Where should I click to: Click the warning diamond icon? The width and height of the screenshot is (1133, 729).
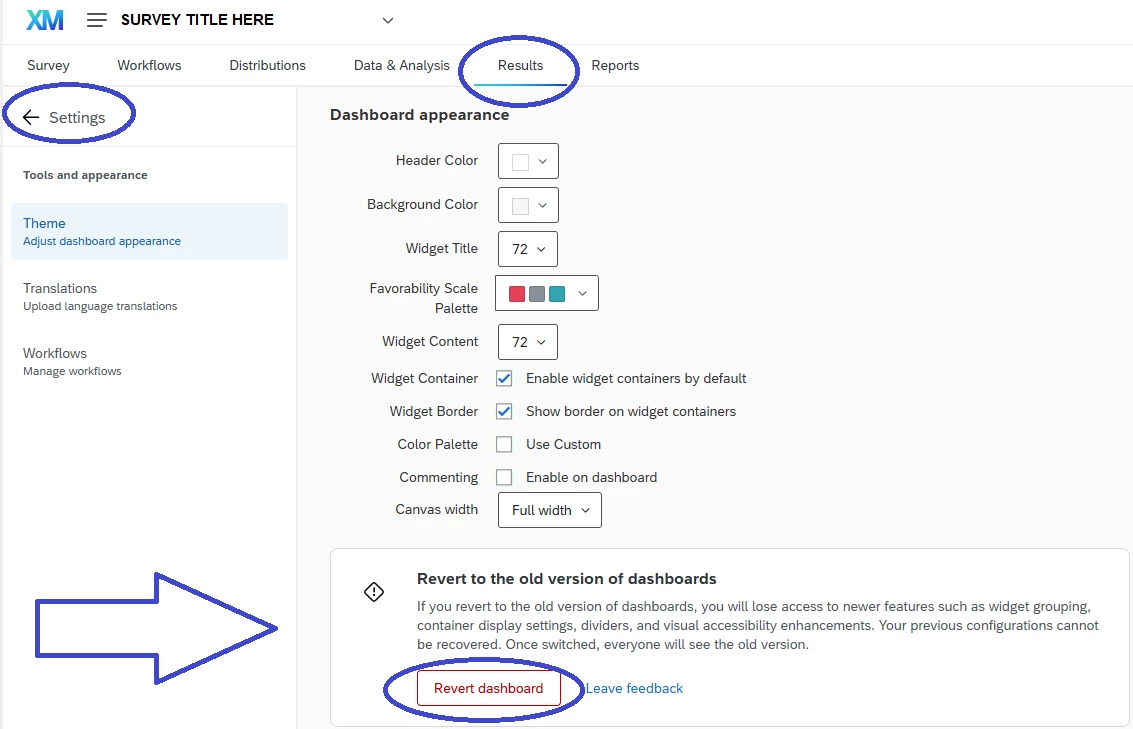pyautogui.click(x=374, y=592)
